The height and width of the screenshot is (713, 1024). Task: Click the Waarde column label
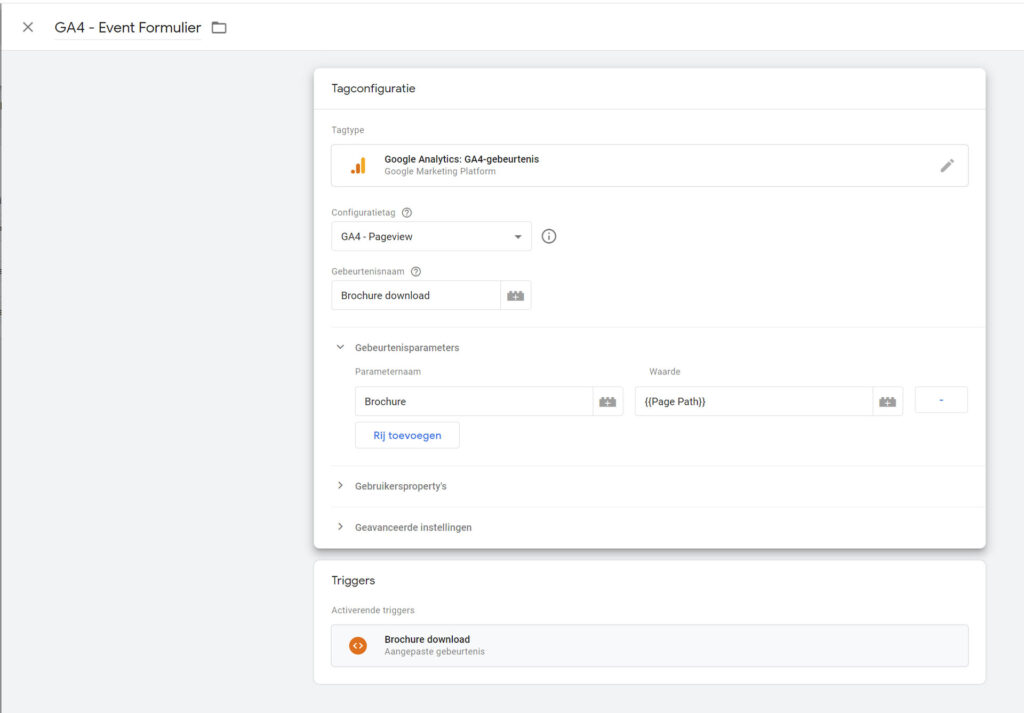coord(664,372)
